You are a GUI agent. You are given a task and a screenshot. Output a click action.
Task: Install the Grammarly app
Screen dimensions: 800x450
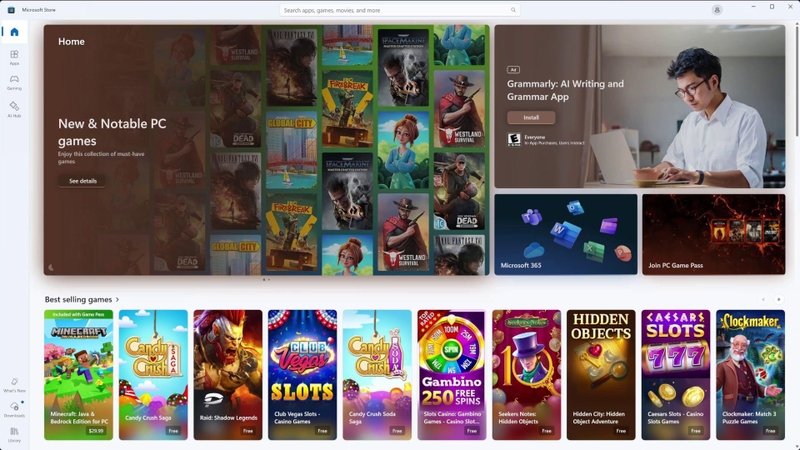coord(531,117)
